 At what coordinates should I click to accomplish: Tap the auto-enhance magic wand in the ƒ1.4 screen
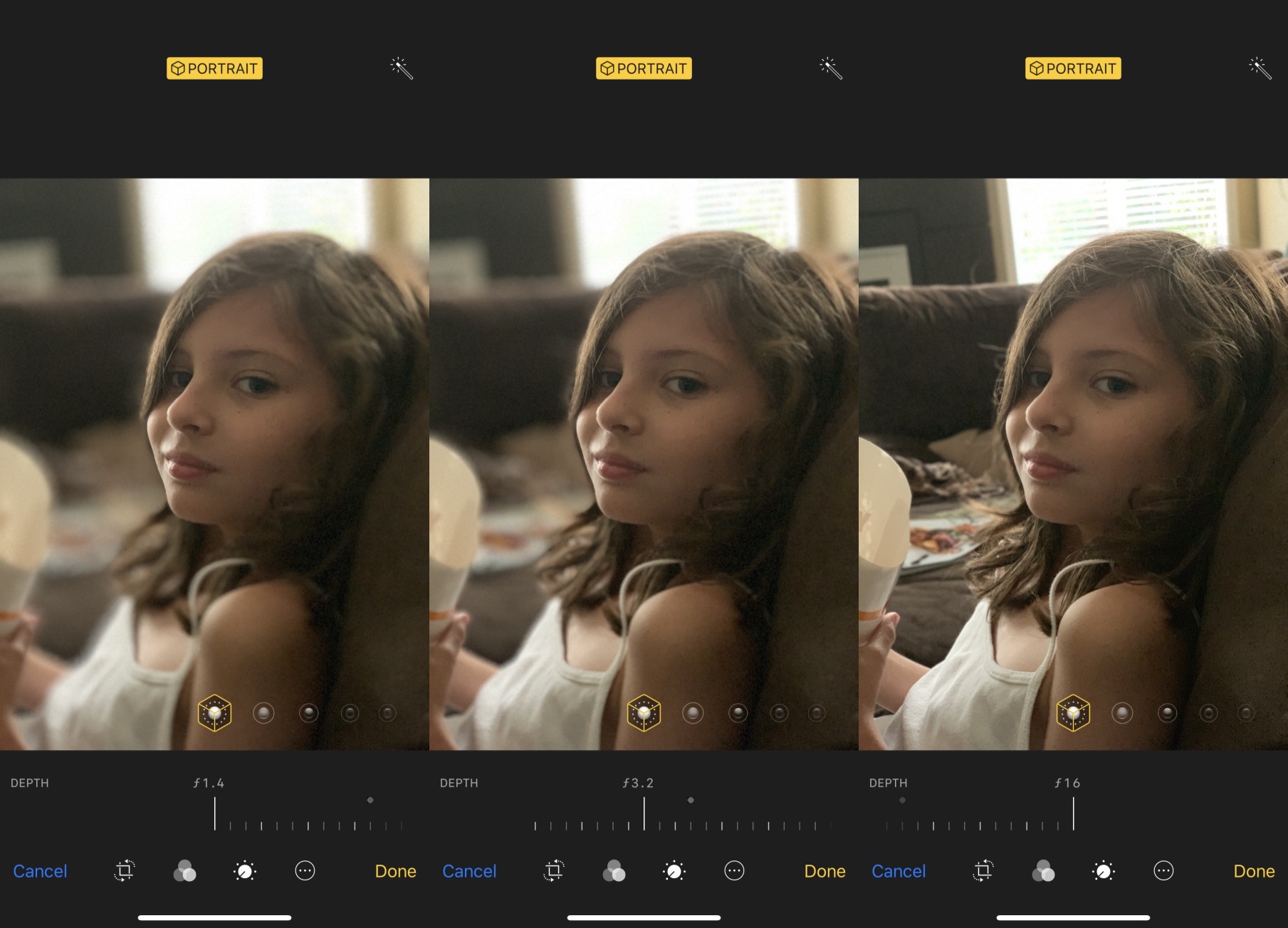[402, 68]
